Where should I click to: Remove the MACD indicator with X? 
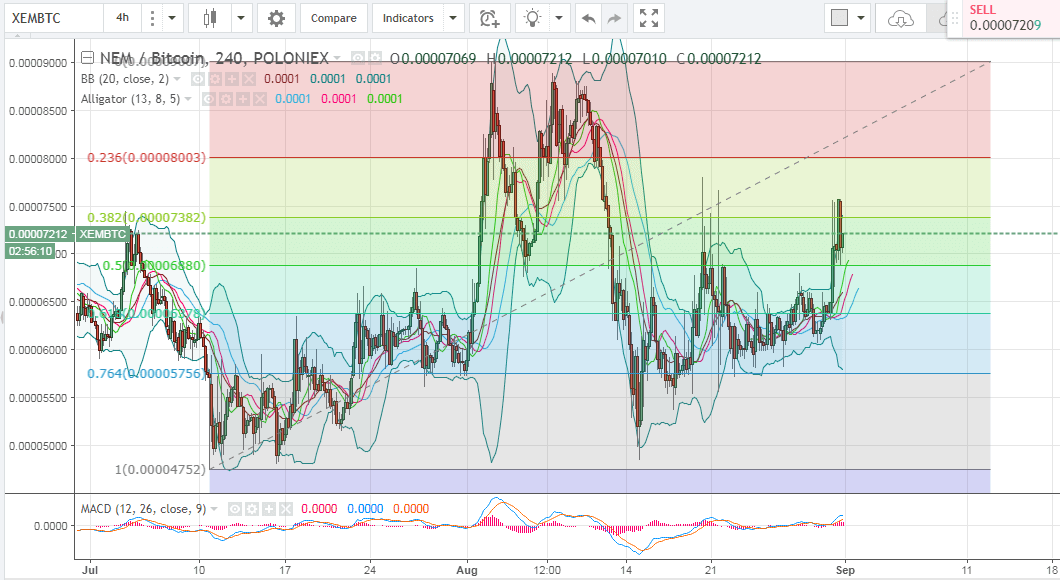pos(285,509)
